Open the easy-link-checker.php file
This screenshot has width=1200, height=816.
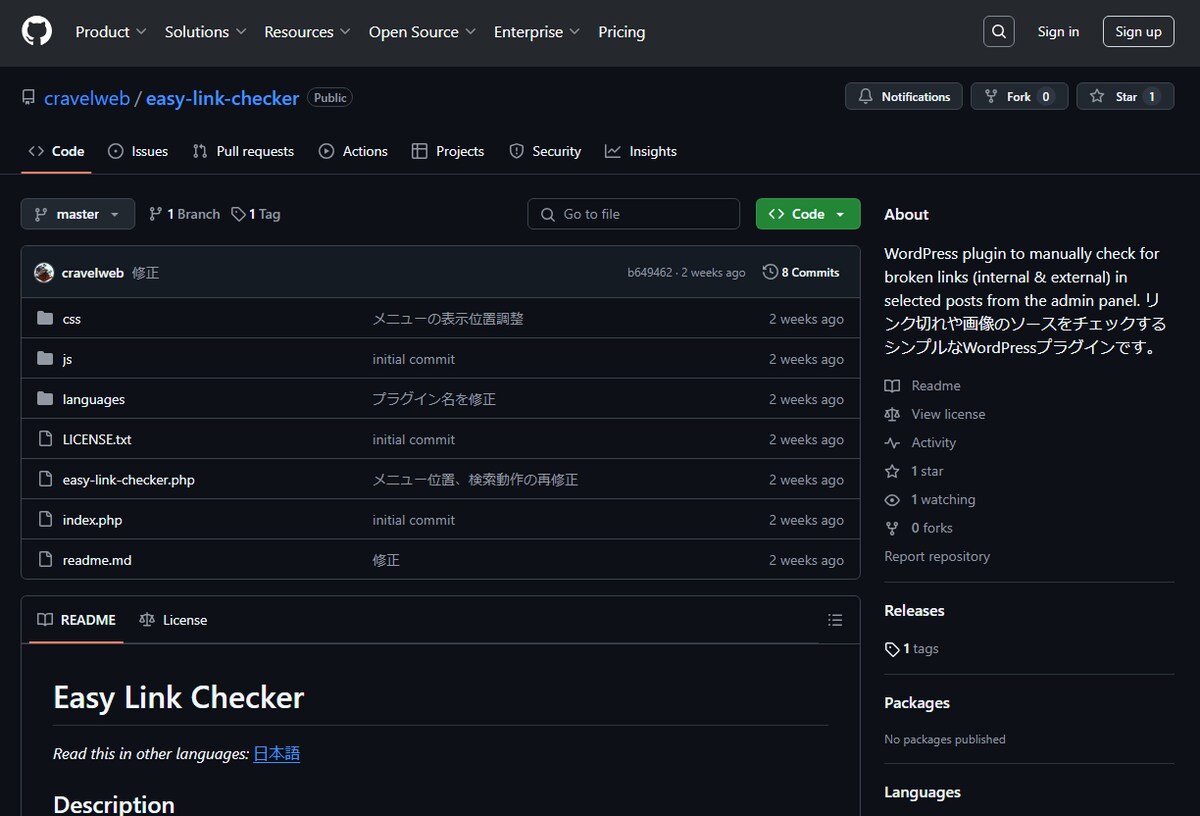128,479
